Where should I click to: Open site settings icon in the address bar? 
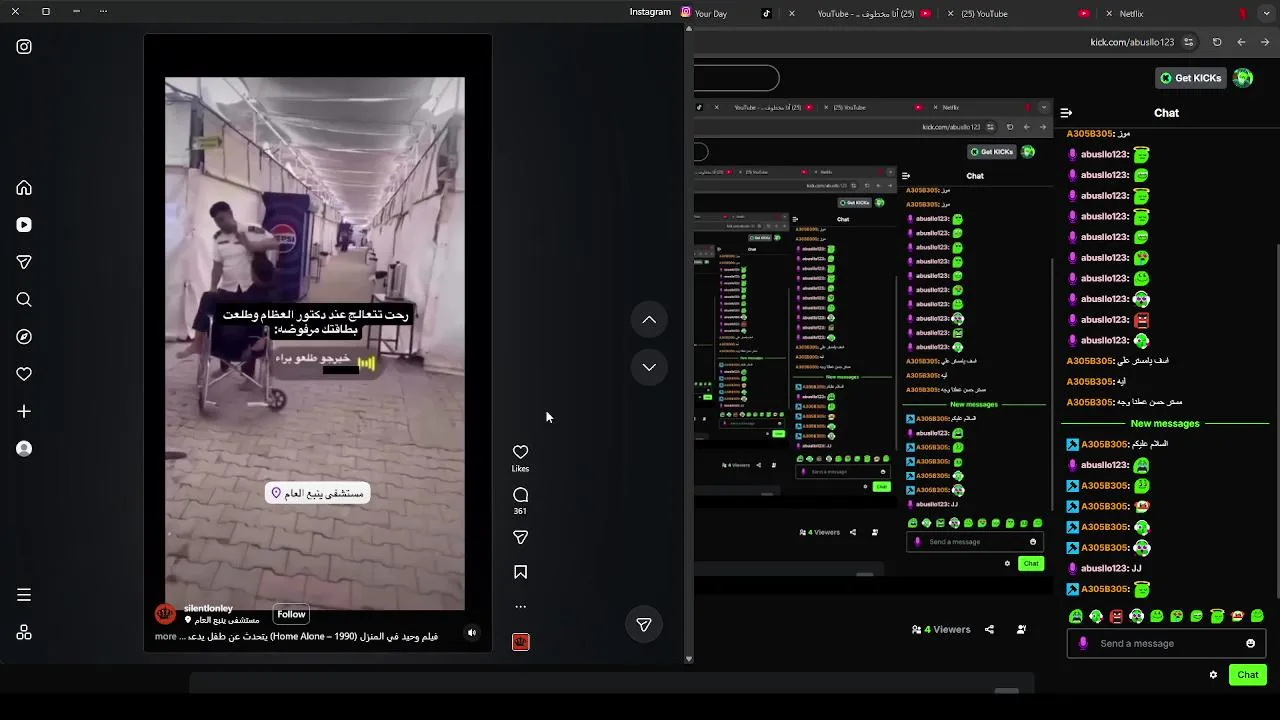click(1188, 42)
